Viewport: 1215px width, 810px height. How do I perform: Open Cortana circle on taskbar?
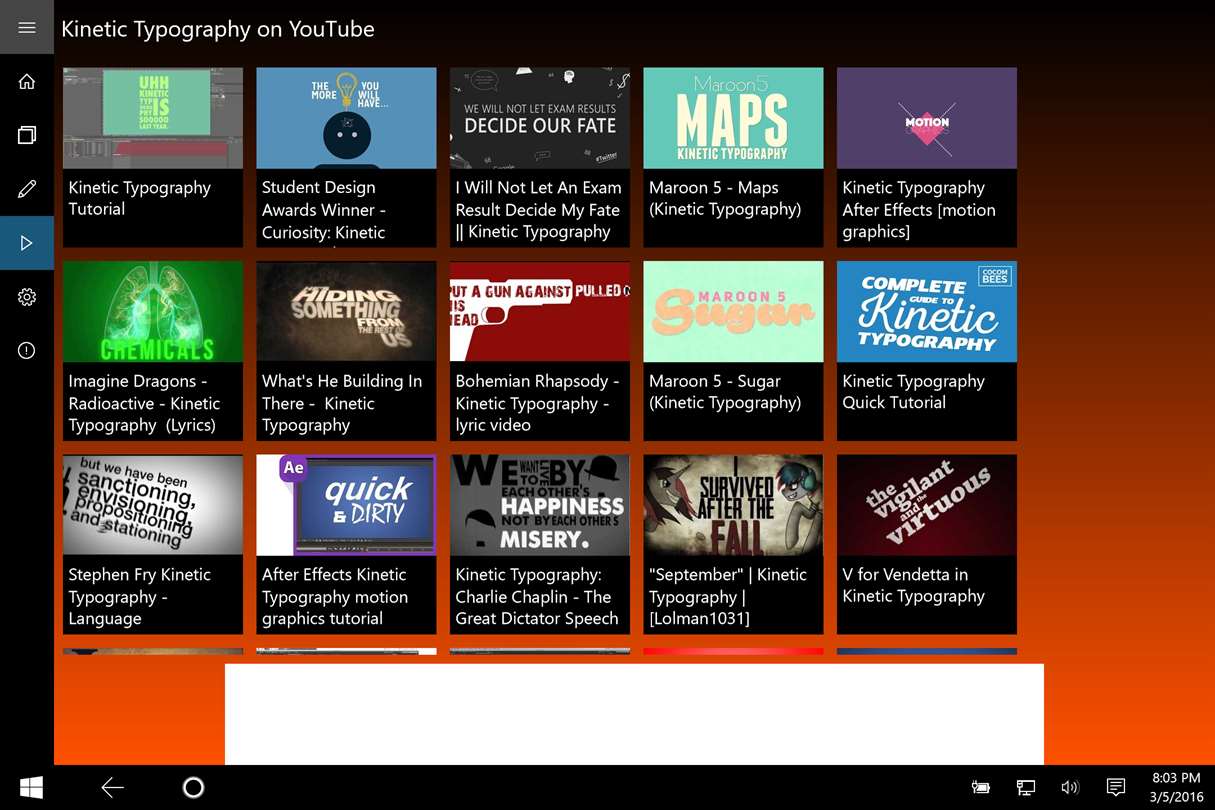(194, 788)
